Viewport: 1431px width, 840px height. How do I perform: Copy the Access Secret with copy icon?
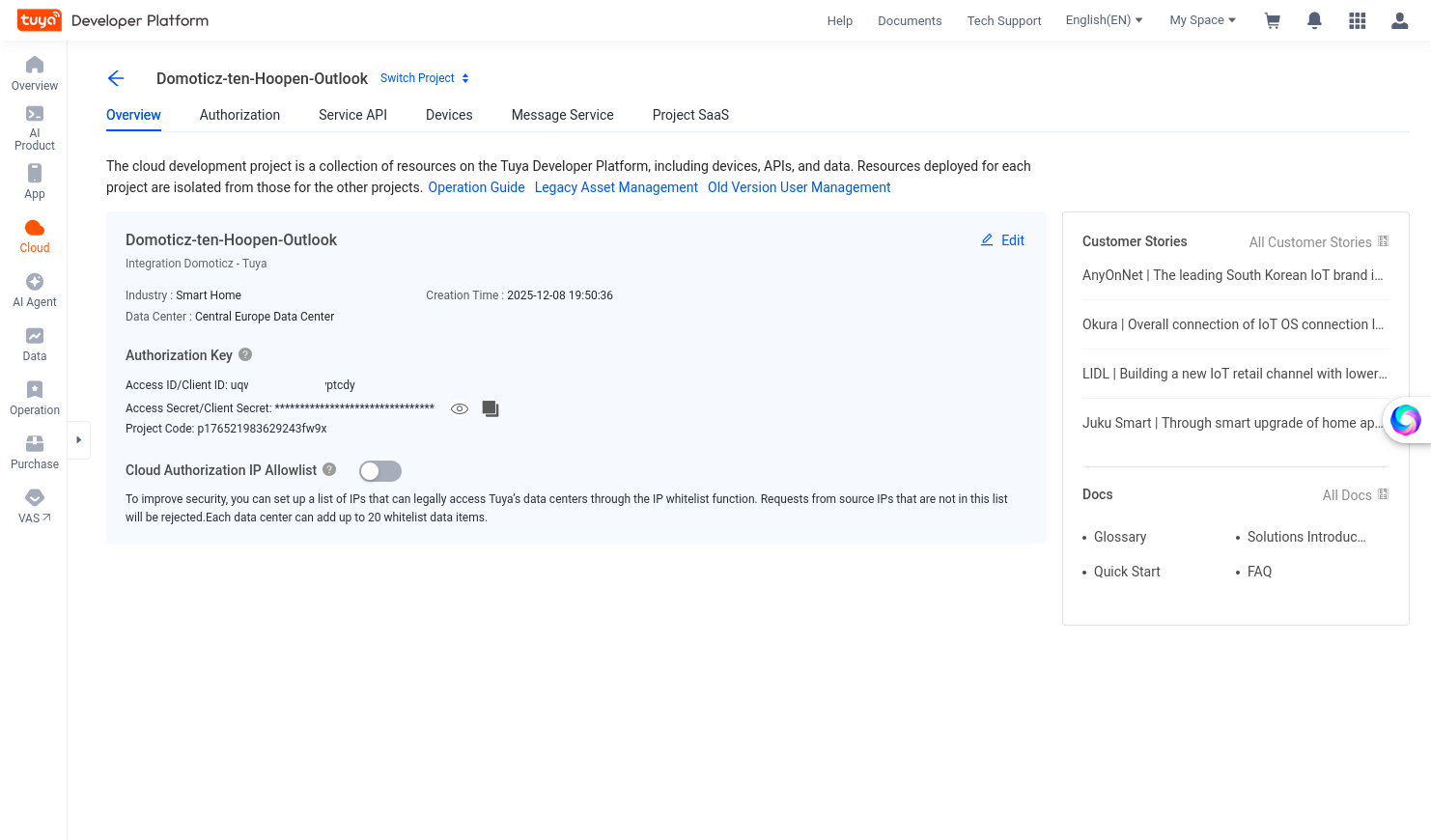[491, 408]
